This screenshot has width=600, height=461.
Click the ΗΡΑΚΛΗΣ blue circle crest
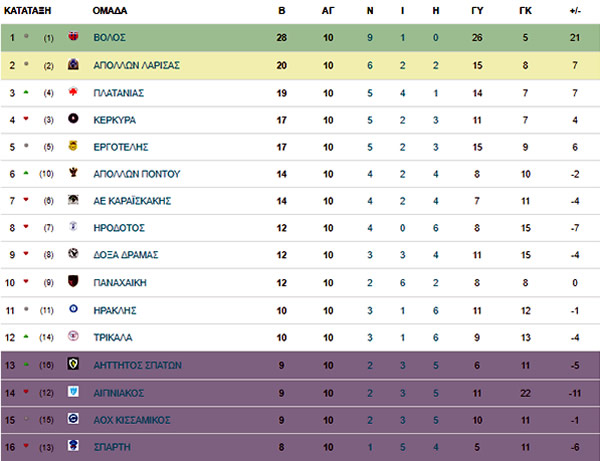coord(73,309)
